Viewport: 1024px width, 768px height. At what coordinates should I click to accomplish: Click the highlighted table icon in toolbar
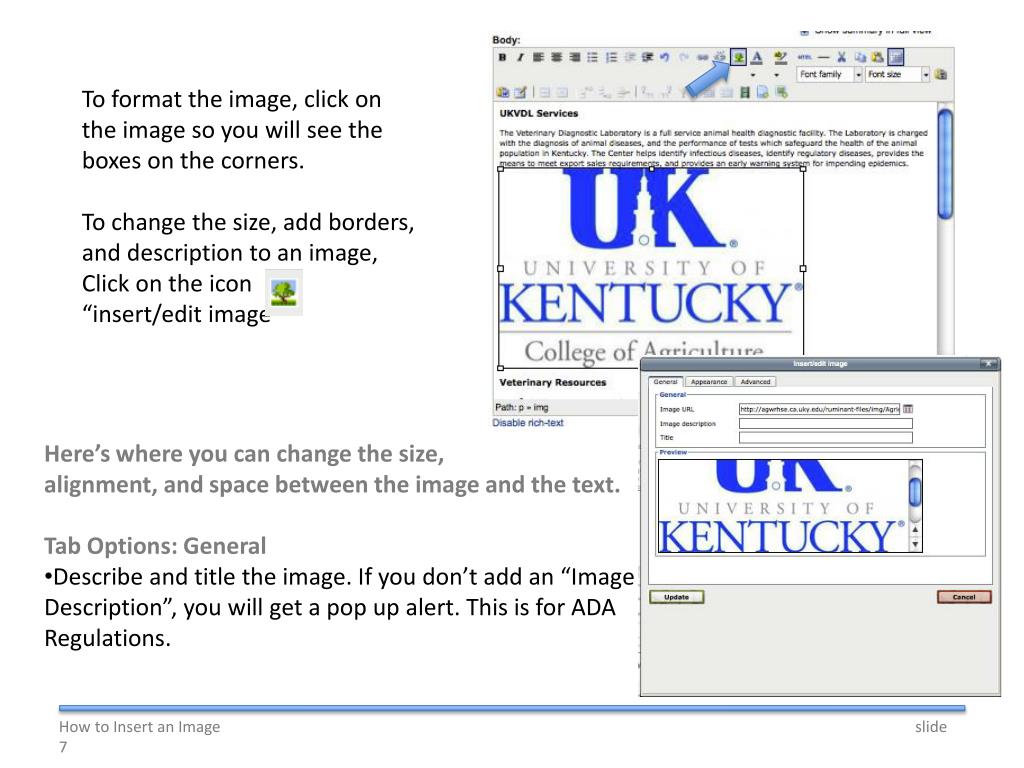point(896,57)
